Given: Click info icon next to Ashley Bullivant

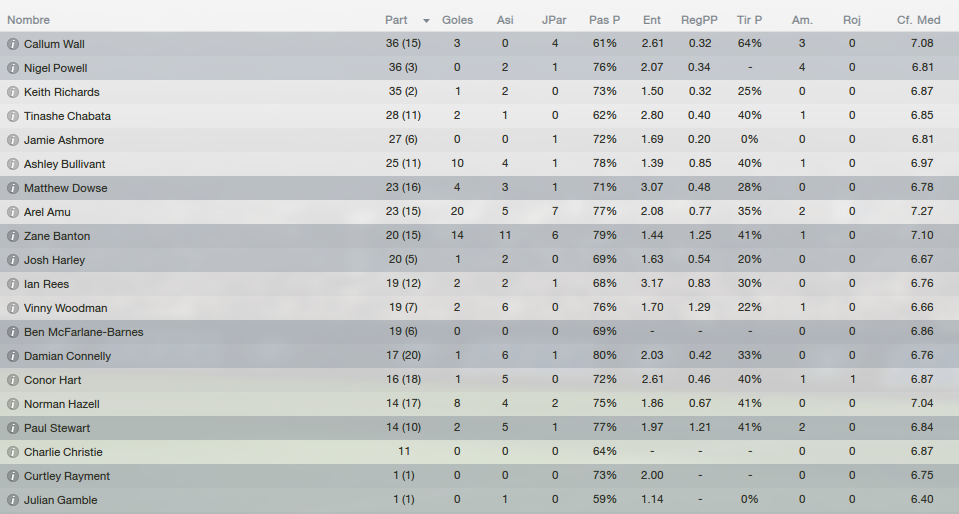Looking at the screenshot, I should pyautogui.click(x=12, y=164).
